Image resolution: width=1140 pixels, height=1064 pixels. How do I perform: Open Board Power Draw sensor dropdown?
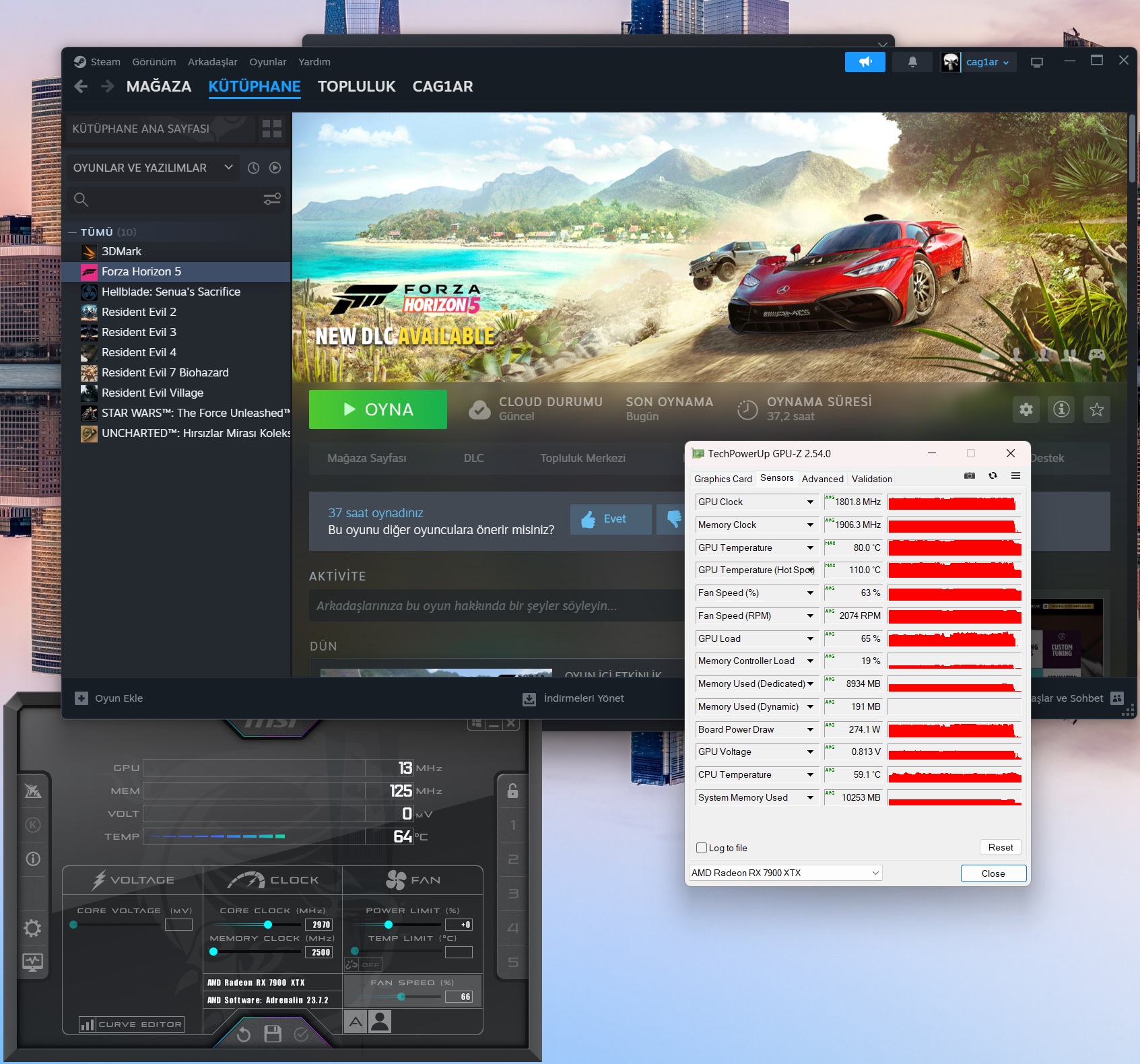click(x=810, y=729)
